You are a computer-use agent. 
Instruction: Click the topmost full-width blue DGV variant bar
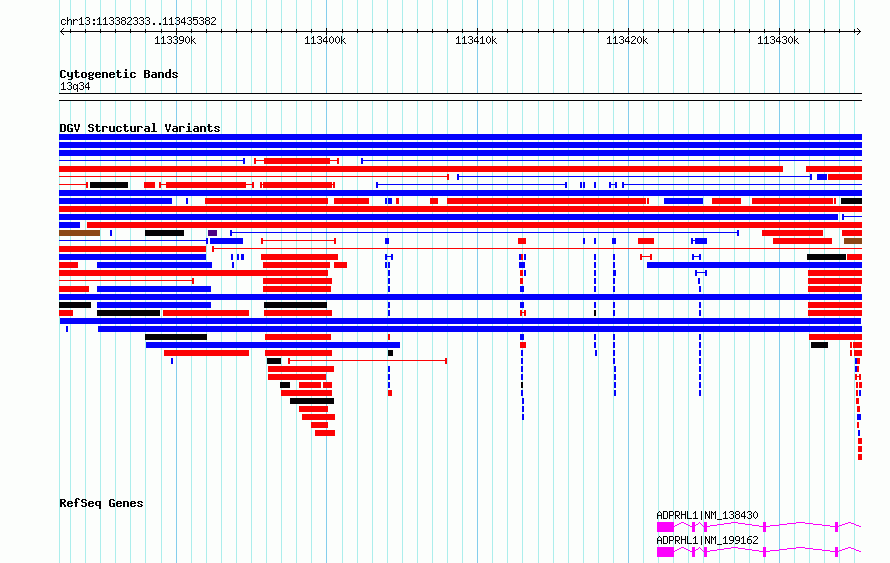[460, 137]
